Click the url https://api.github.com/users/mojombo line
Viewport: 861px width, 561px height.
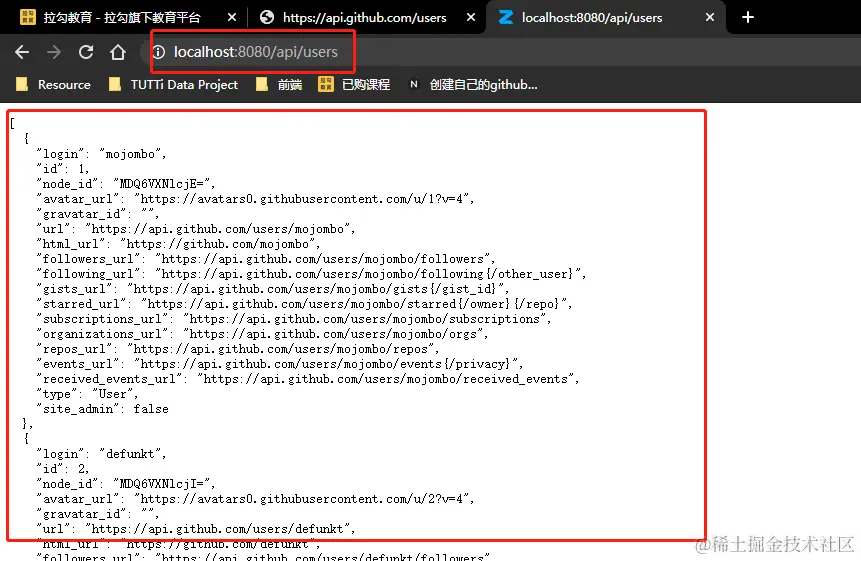tap(196, 229)
